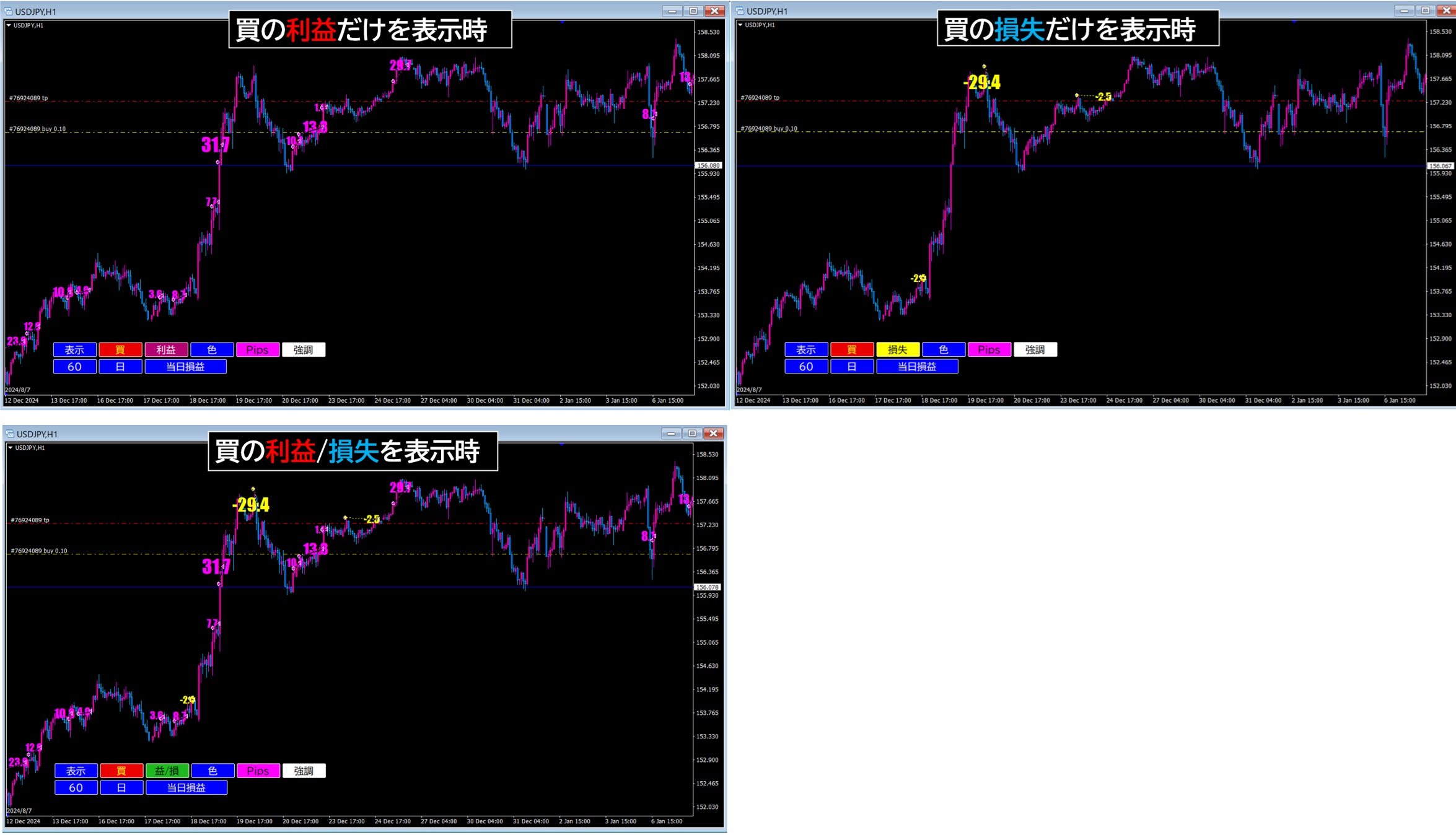1456x835 pixels.
Task: Click the 色 color button beside 損失
Action: [943, 350]
